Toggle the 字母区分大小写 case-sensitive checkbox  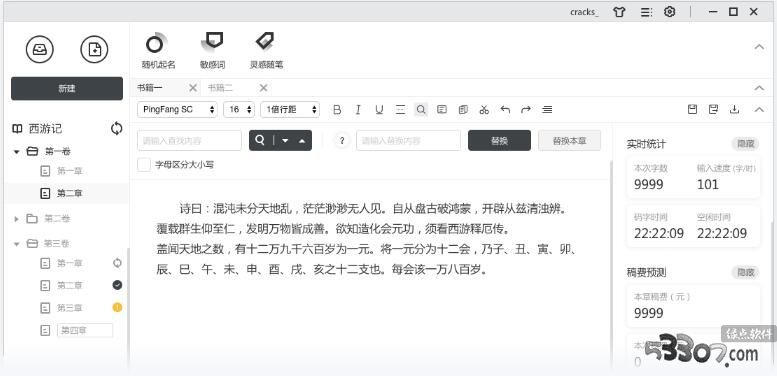144,165
